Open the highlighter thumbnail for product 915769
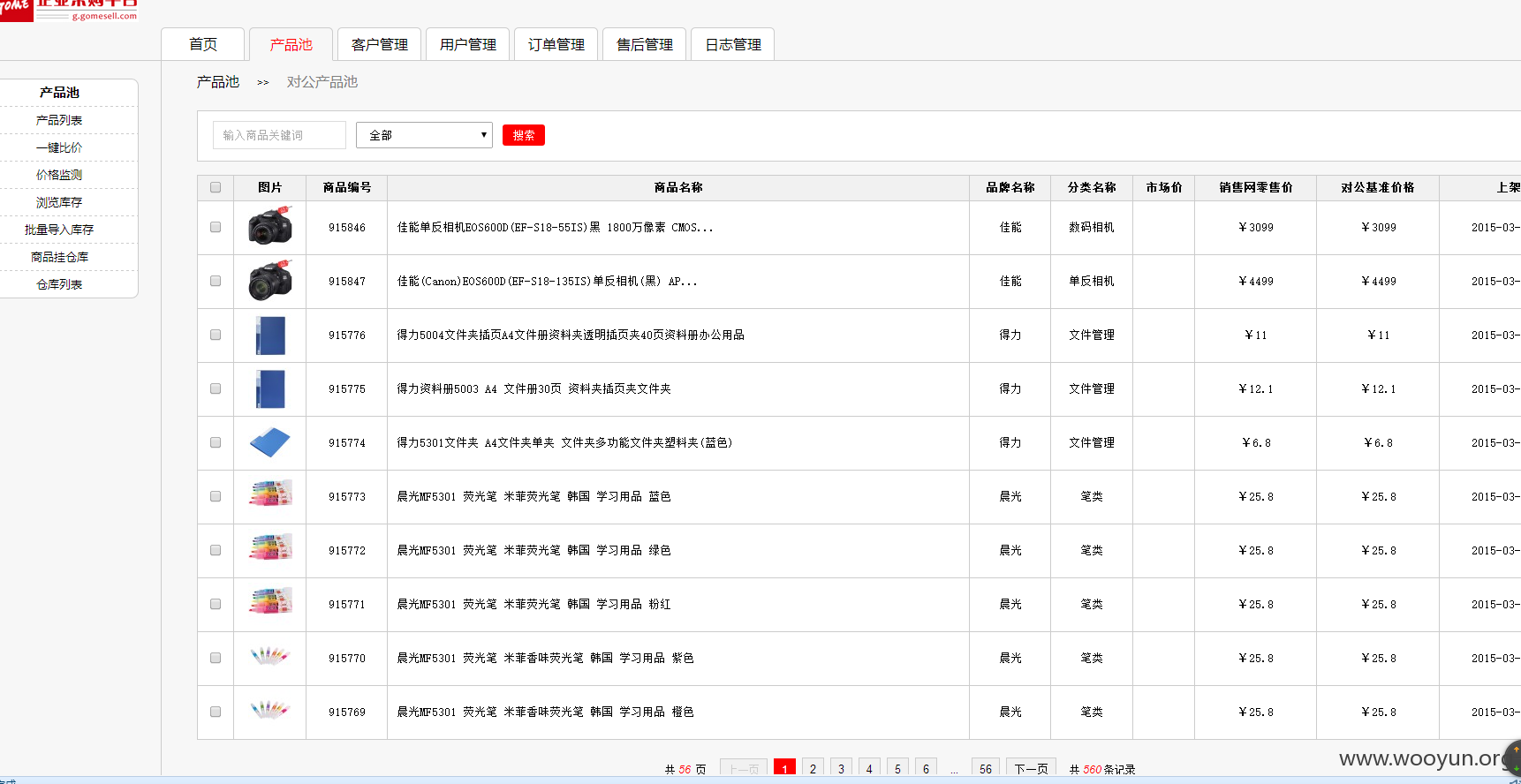 [270, 709]
